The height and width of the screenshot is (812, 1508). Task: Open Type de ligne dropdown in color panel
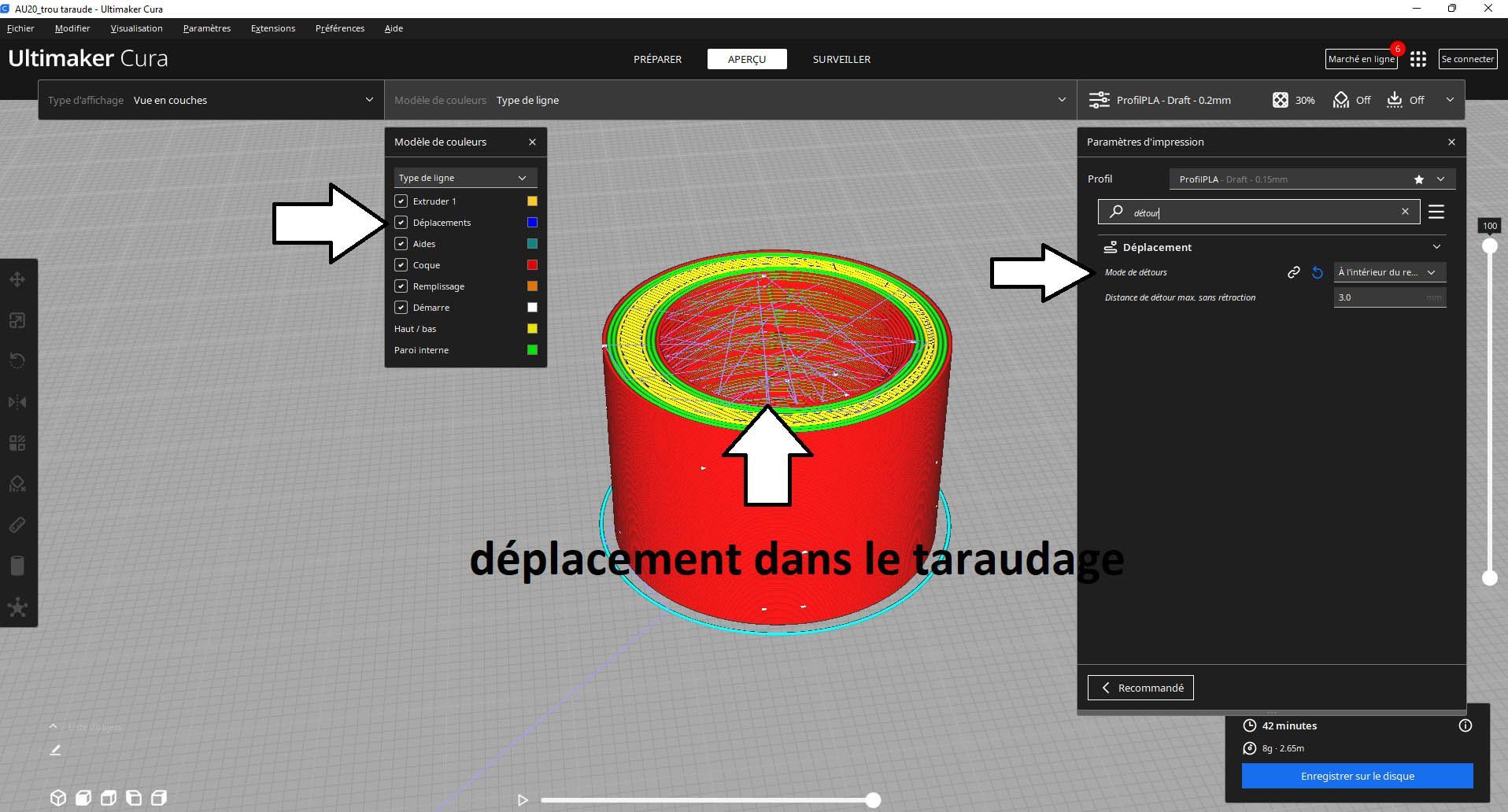point(465,178)
